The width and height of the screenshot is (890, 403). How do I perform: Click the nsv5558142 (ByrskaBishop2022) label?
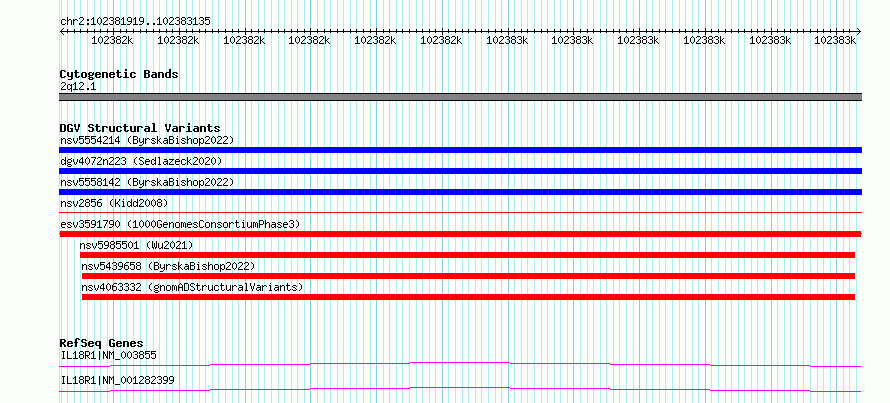pyautogui.click(x=147, y=182)
